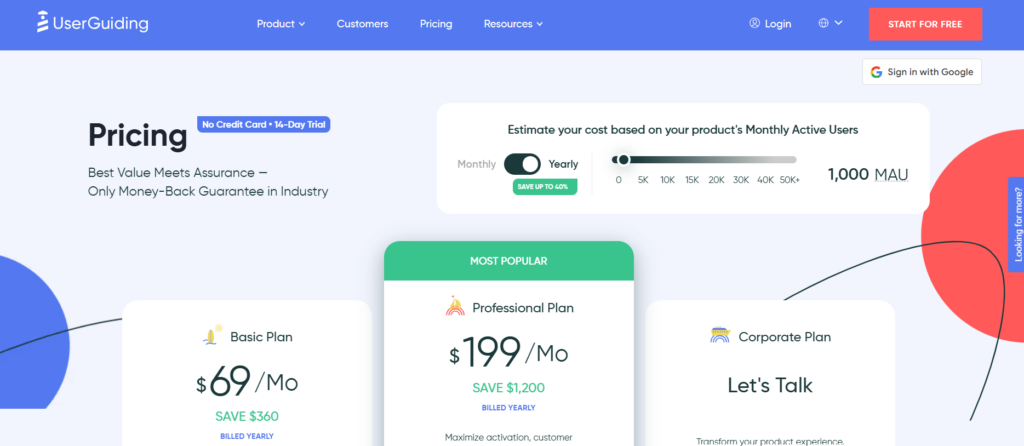
Task: Expand the Product dropdown menu
Action: [x=280, y=23]
